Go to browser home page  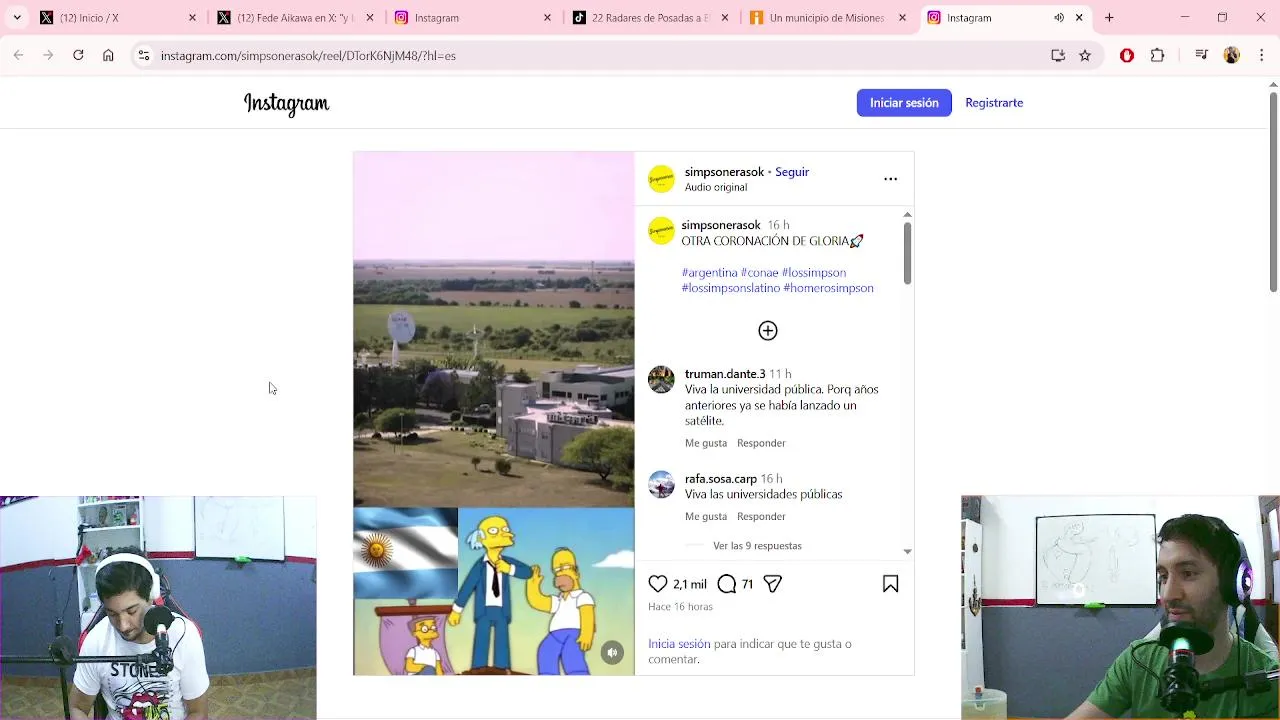point(108,56)
